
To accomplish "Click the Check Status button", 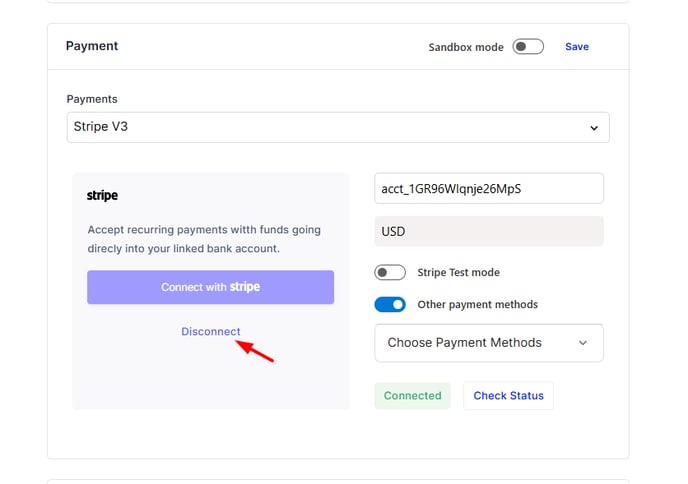I will point(508,395).
